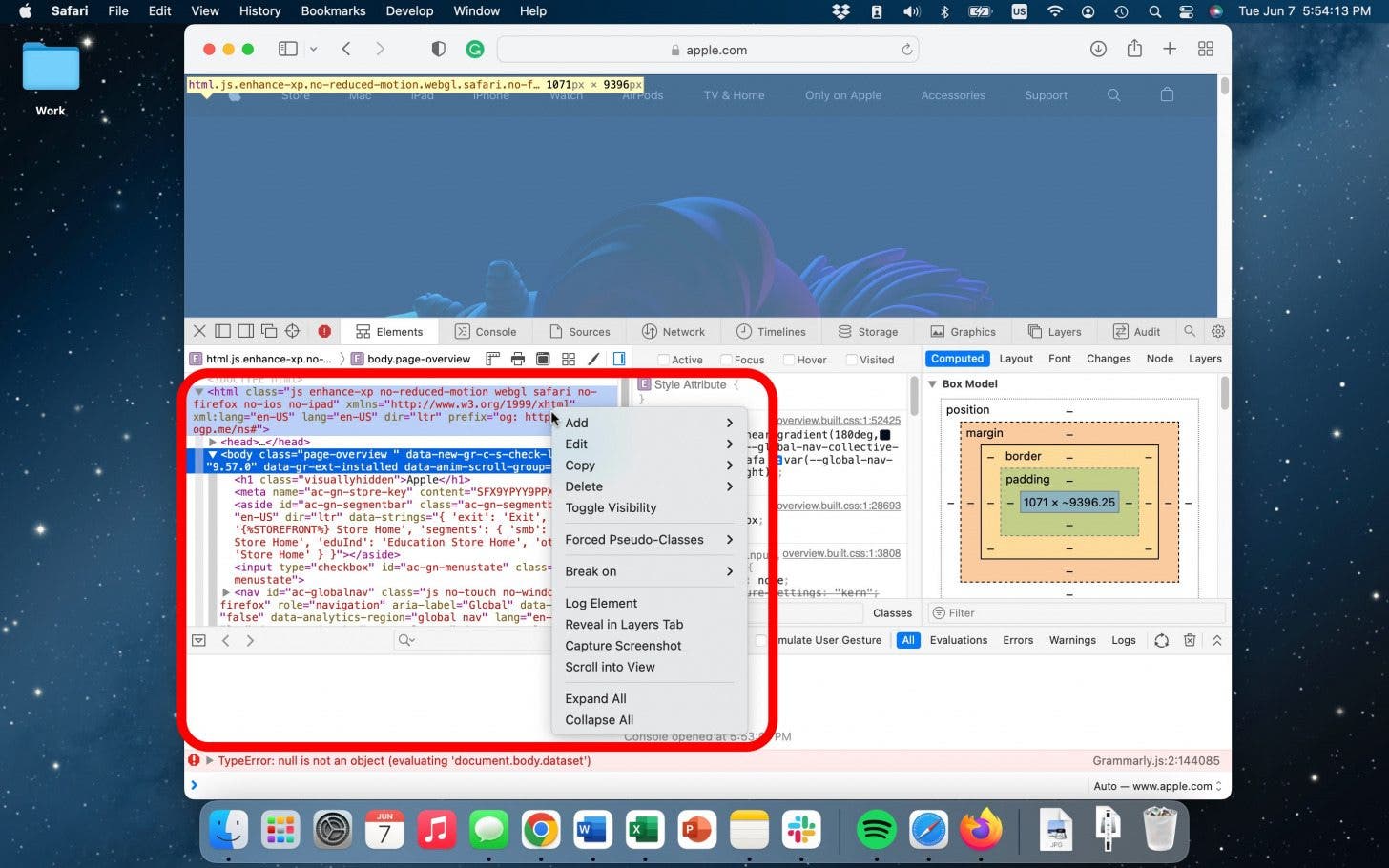Click the red error indicator icon
This screenshot has height=868, width=1389.
pos(324,331)
